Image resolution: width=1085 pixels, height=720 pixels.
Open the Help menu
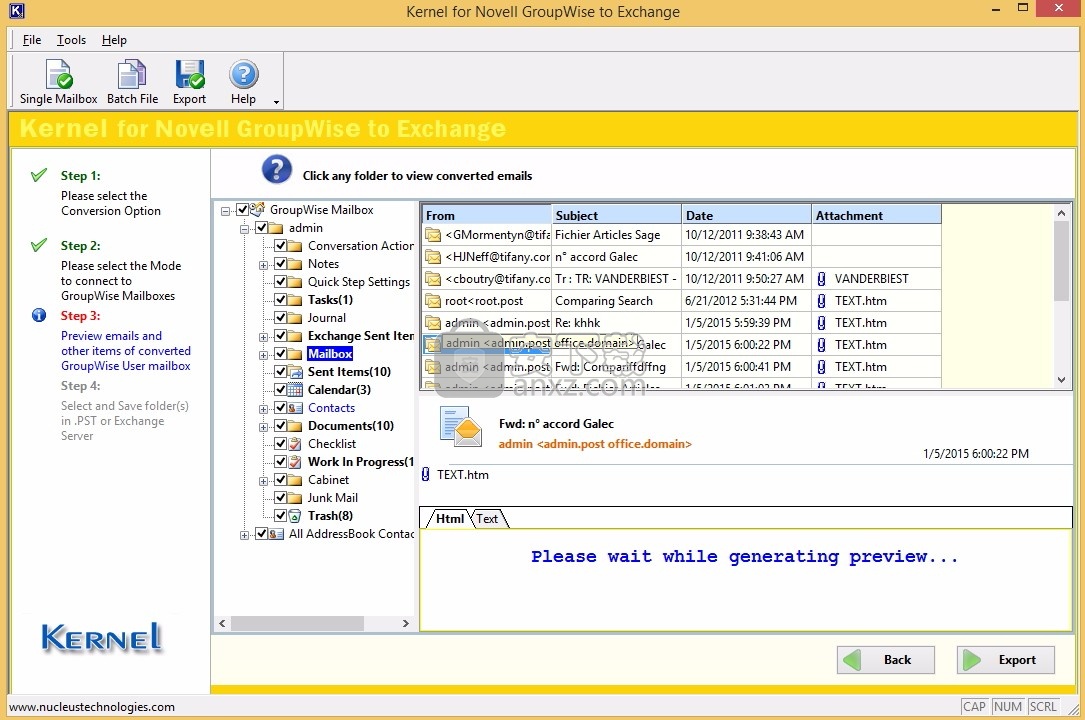click(x=114, y=40)
